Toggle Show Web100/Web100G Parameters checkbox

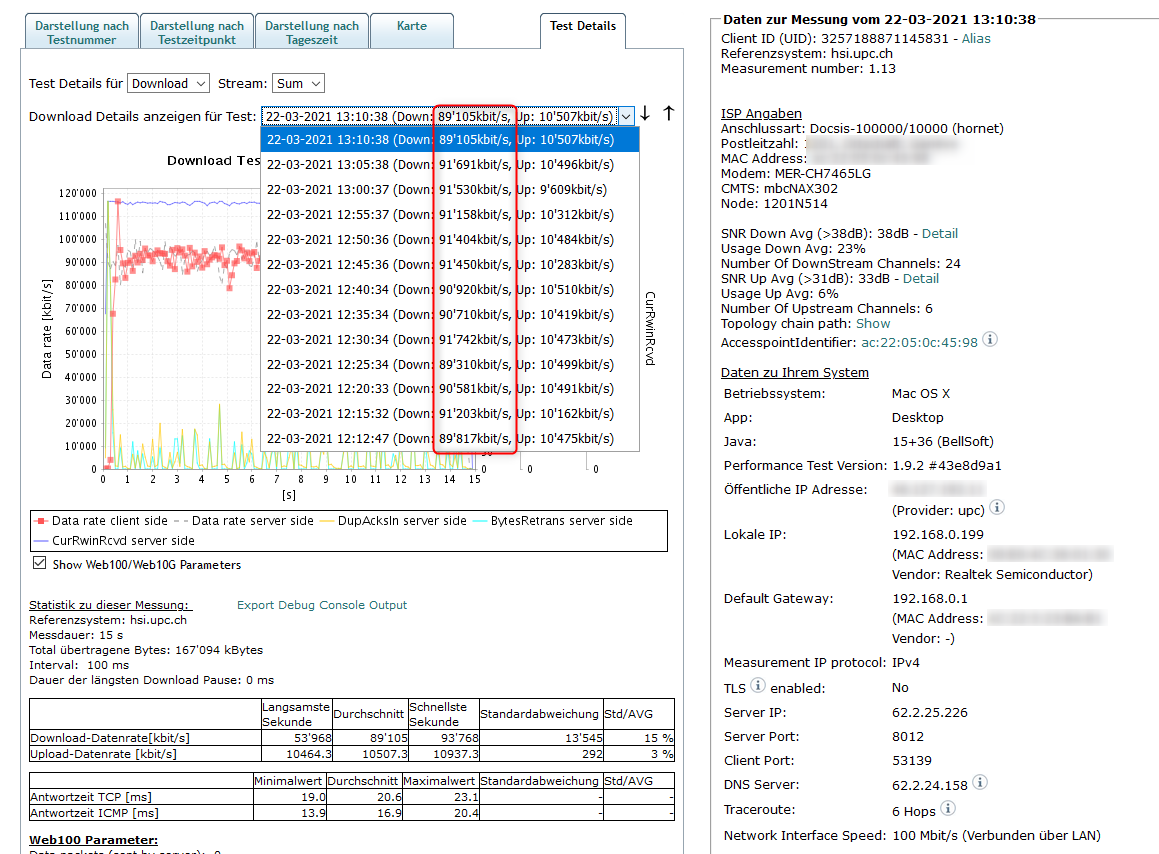pos(40,563)
